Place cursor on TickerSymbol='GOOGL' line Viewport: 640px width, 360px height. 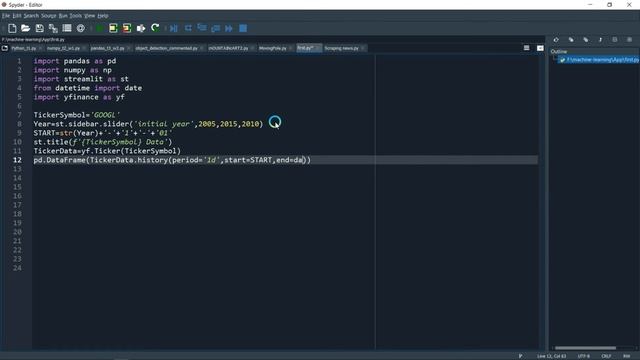point(77,115)
